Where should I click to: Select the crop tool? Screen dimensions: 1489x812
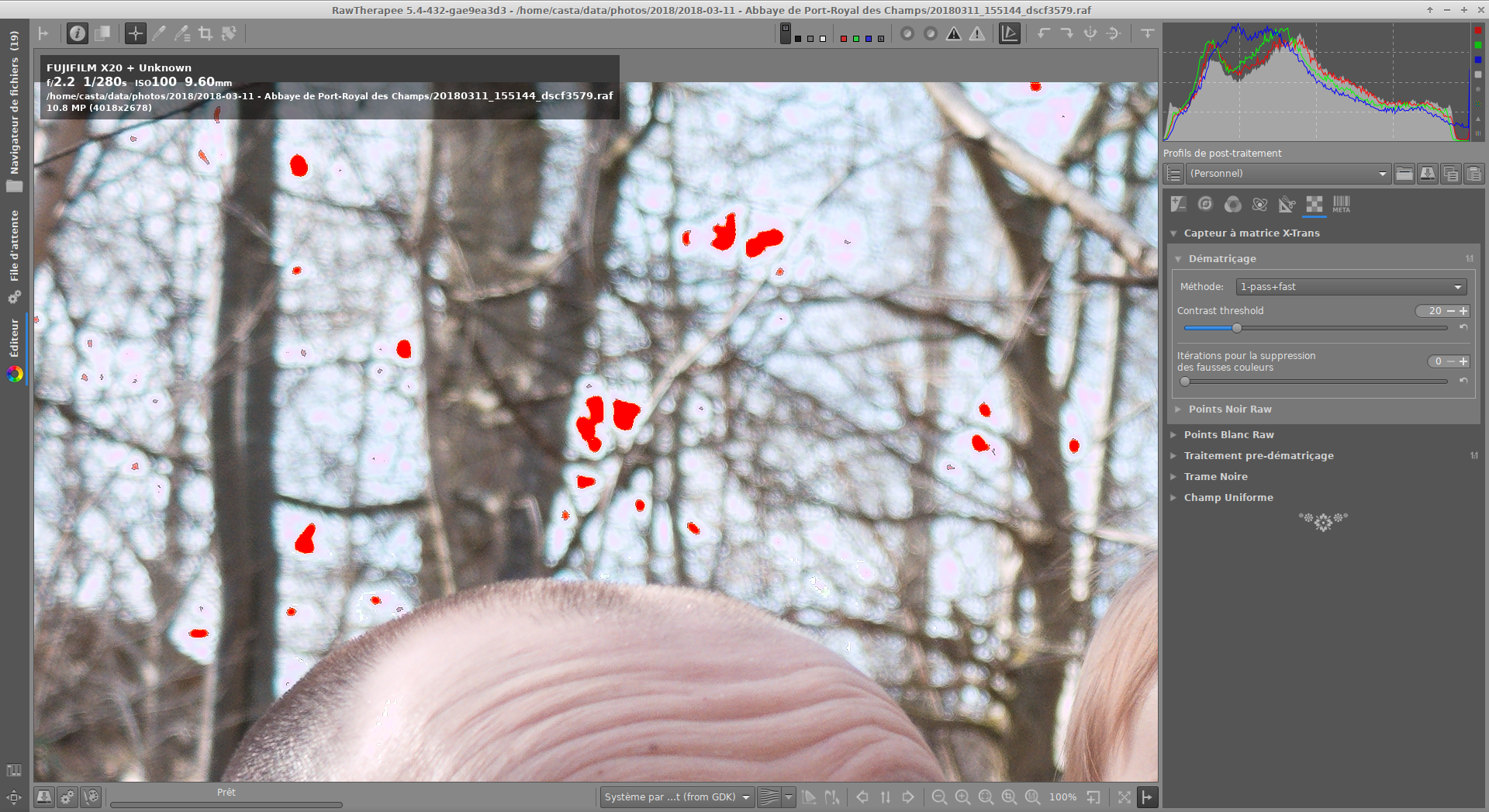point(205,33)
